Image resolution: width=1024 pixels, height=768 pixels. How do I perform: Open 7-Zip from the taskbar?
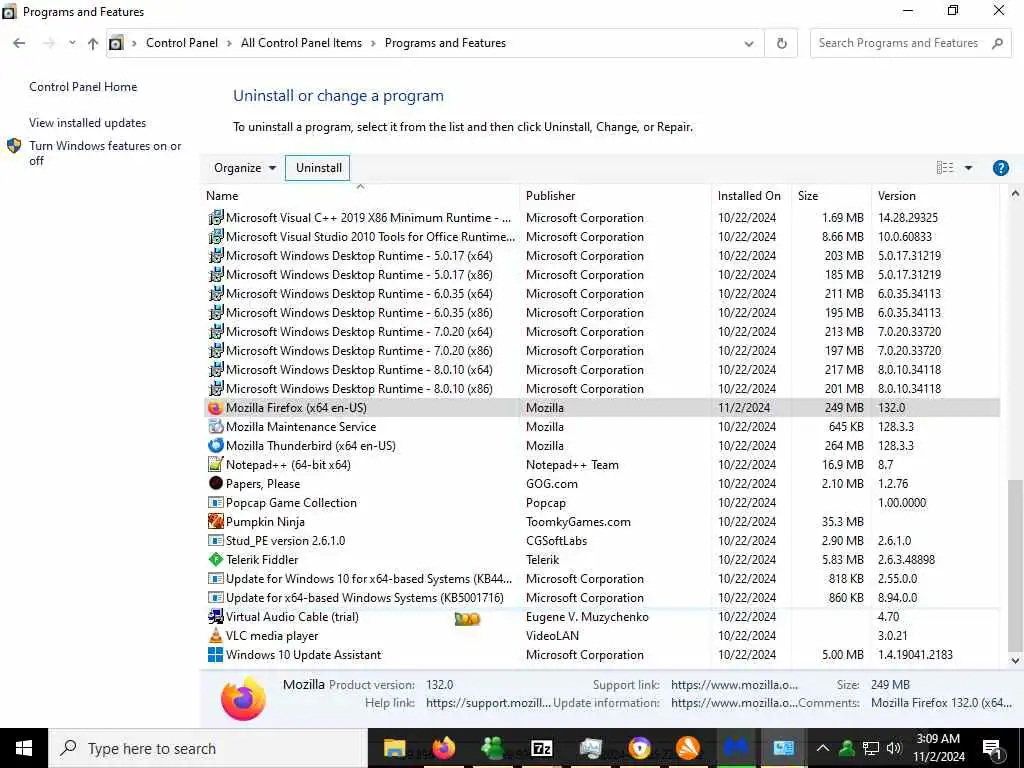(541, 748)
